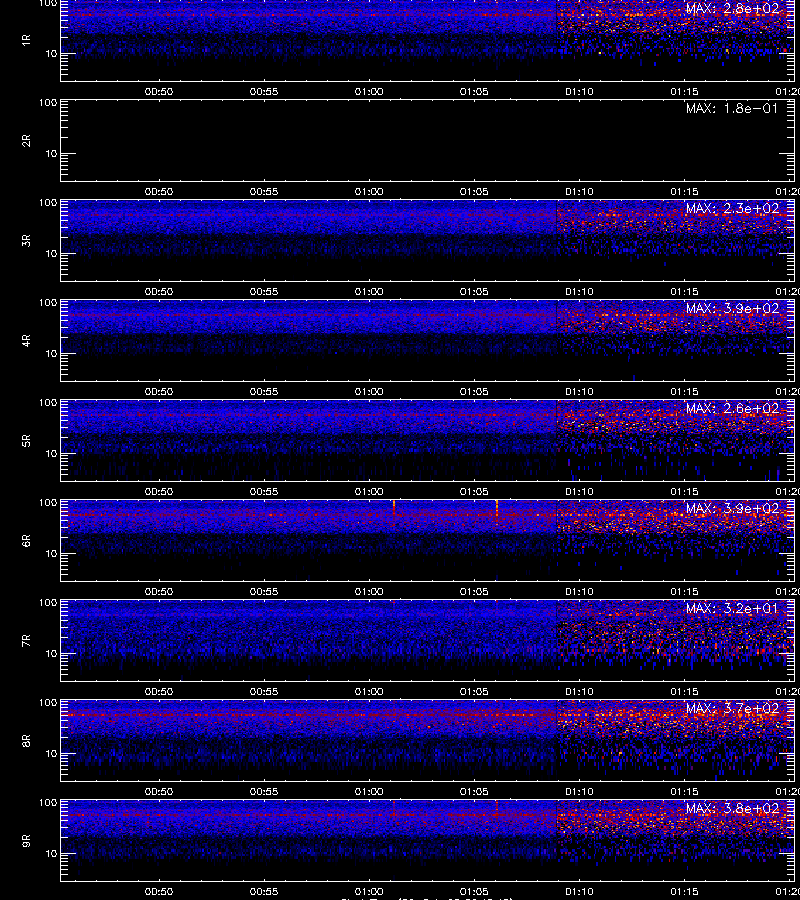Click the 9R panel axis label
800x900 pixels.
(26, 841)
